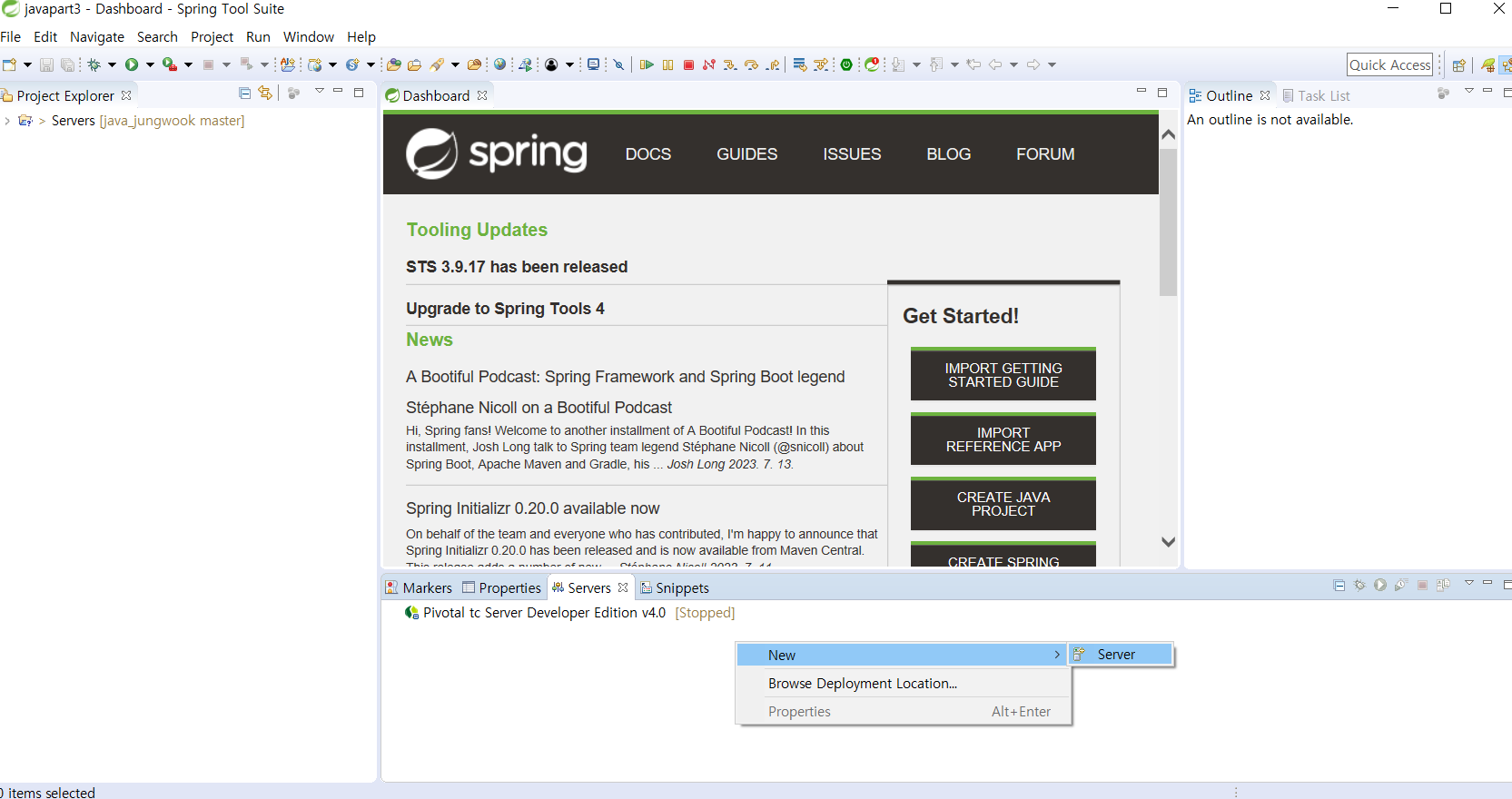This screenshot has width=1512, height=799.
Task: Open the GUIDES link in Spring header
Action: pos(747,154)
